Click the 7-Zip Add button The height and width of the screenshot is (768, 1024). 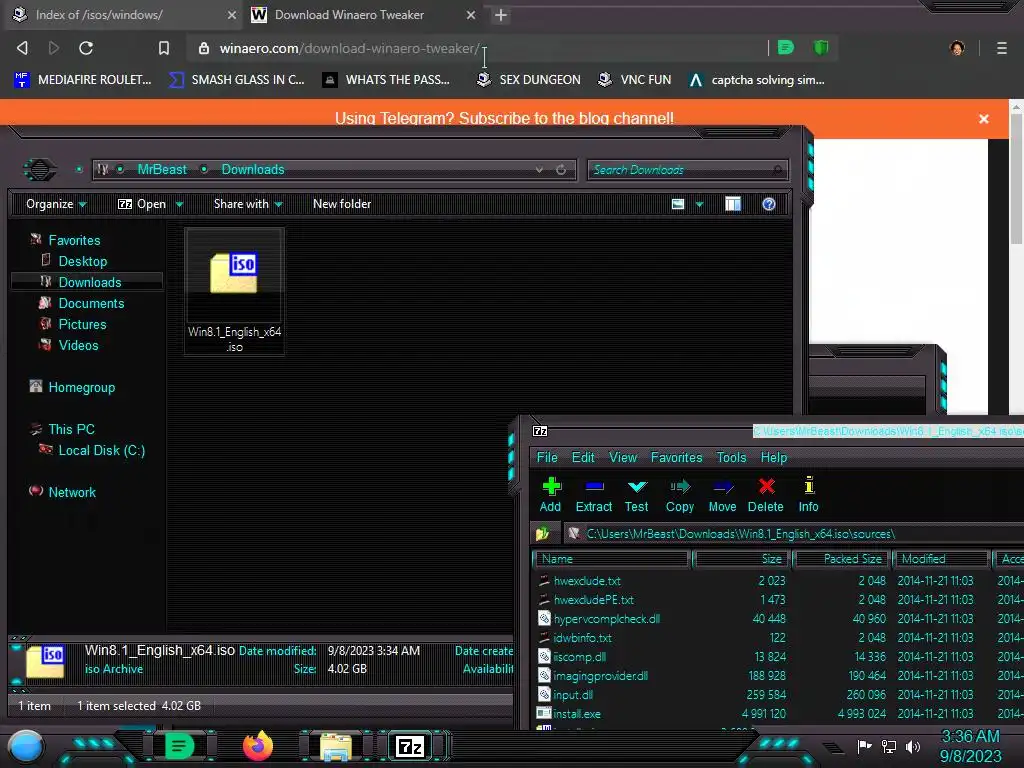tap(551, 494)
